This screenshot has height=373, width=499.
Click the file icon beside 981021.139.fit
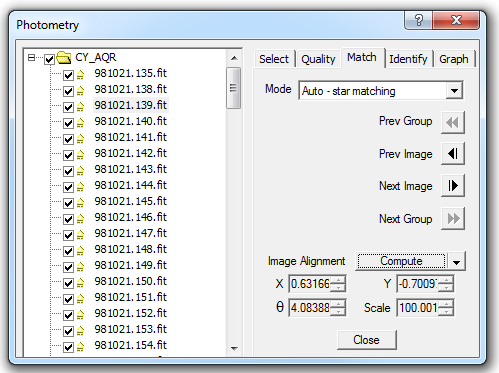click(x=80, y=107)
